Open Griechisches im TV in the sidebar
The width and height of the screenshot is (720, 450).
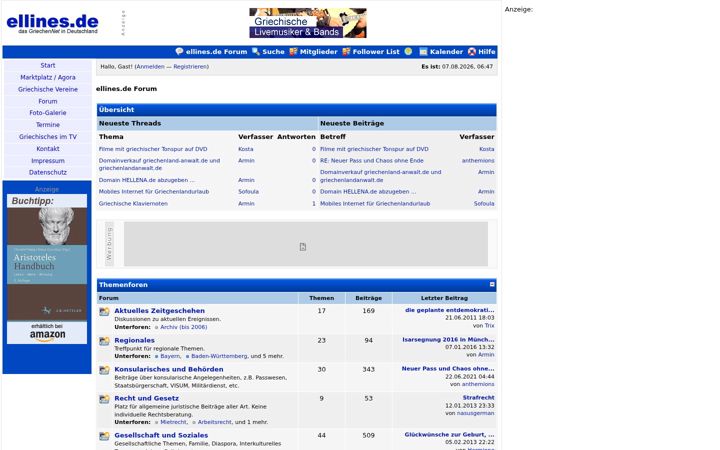click(x=48, y=136)
